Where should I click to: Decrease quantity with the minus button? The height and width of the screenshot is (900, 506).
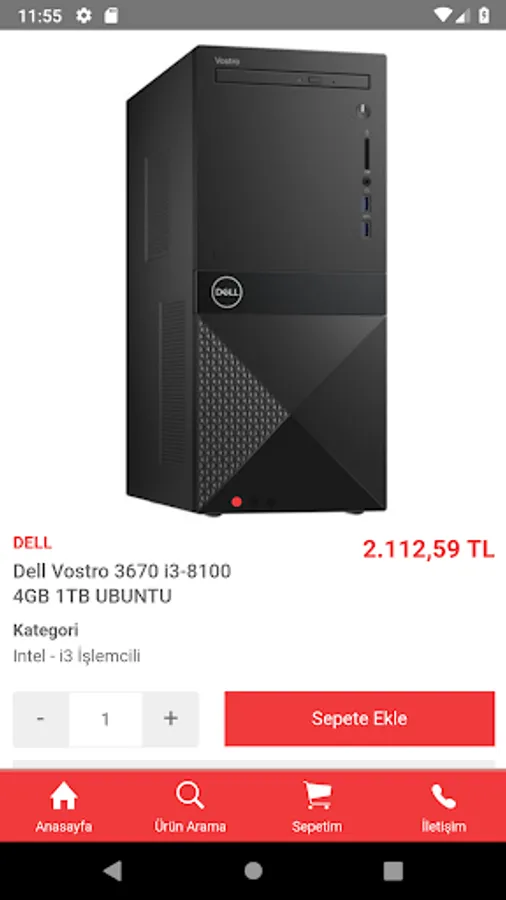click(41, 719)
